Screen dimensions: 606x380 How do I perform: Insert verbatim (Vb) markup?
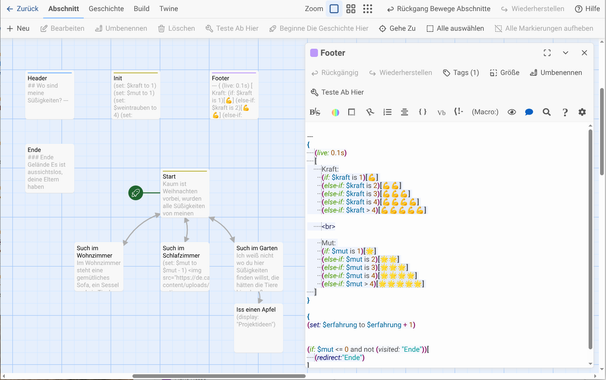coord(441,112)
